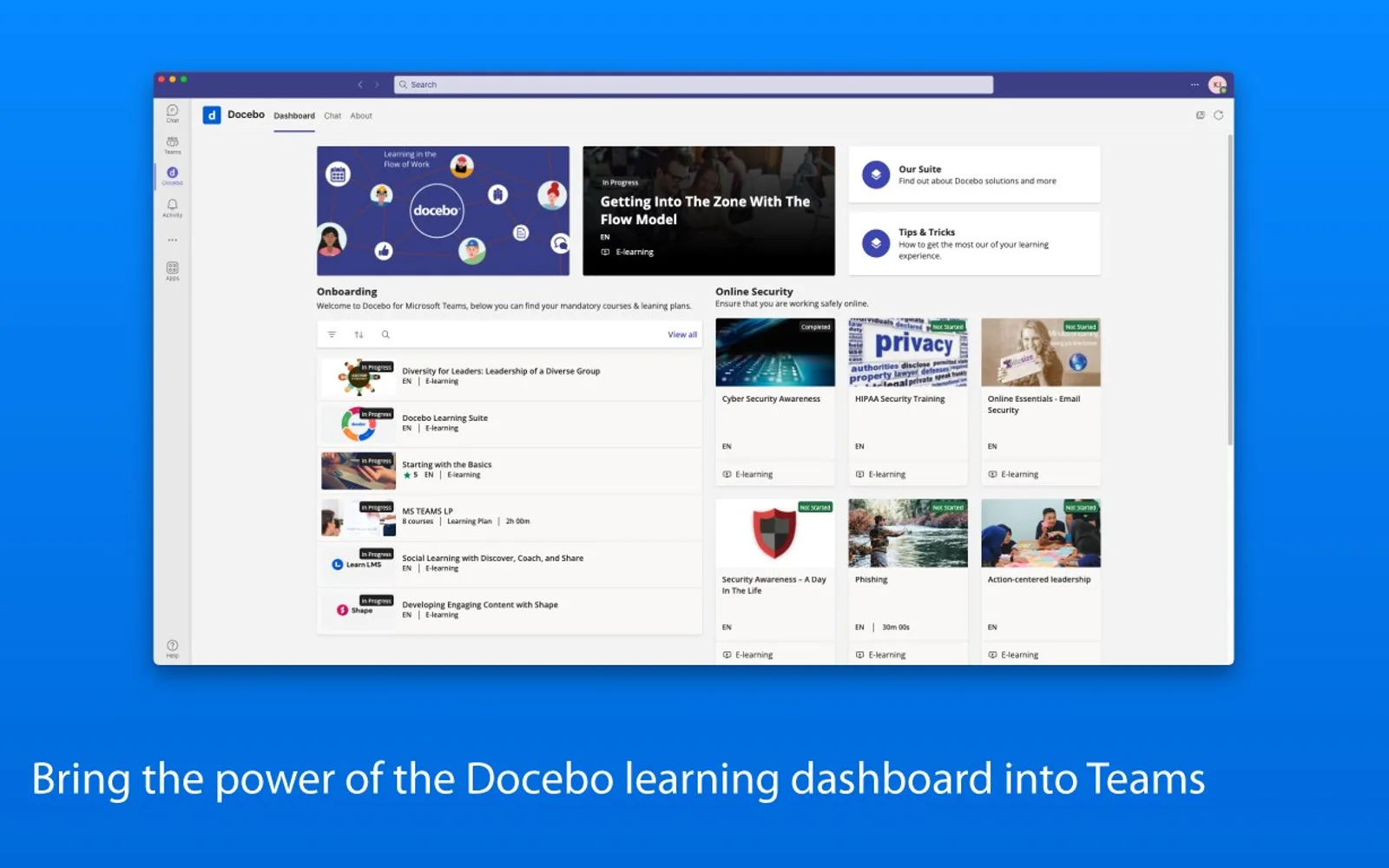Open HIPAA Security Training privacy thumbnail
This screenshot has height=868, width=1389.
908,352
